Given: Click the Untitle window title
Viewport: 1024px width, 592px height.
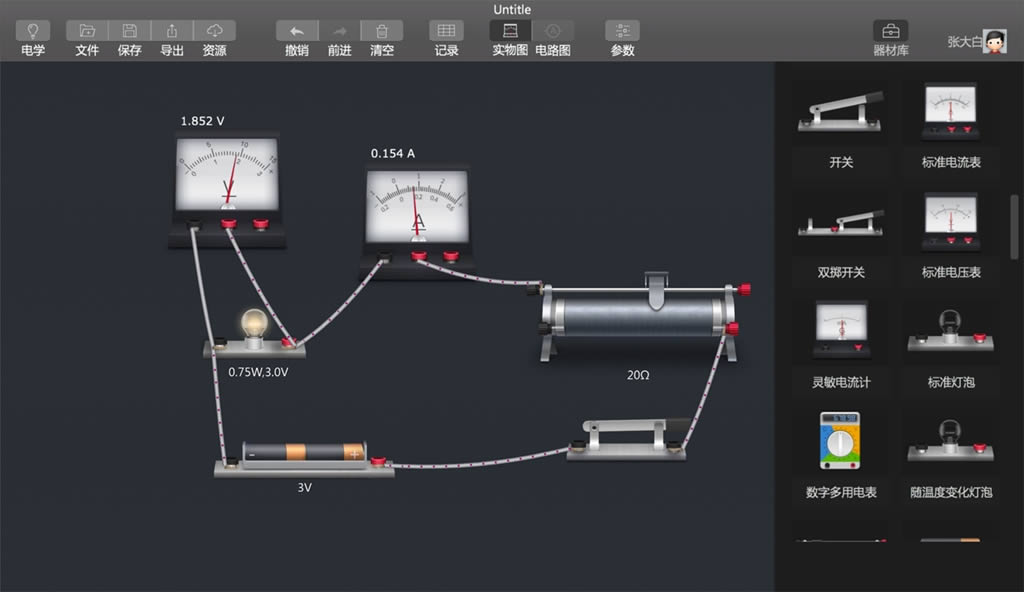Looking at the screenshot, I should pyautogui.click(x=512, y=9).
